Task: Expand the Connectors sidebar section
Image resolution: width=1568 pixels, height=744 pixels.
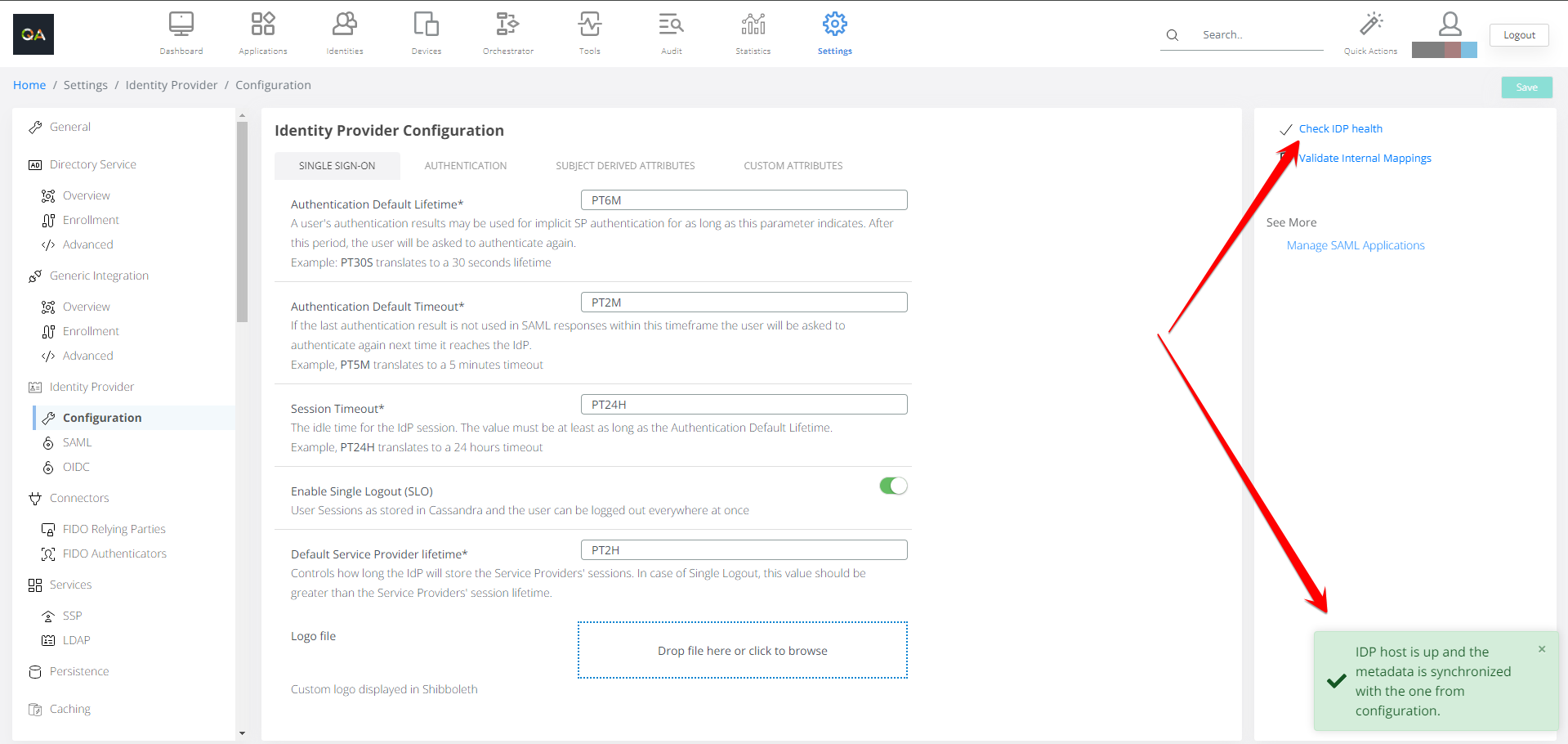Action: 78,498
